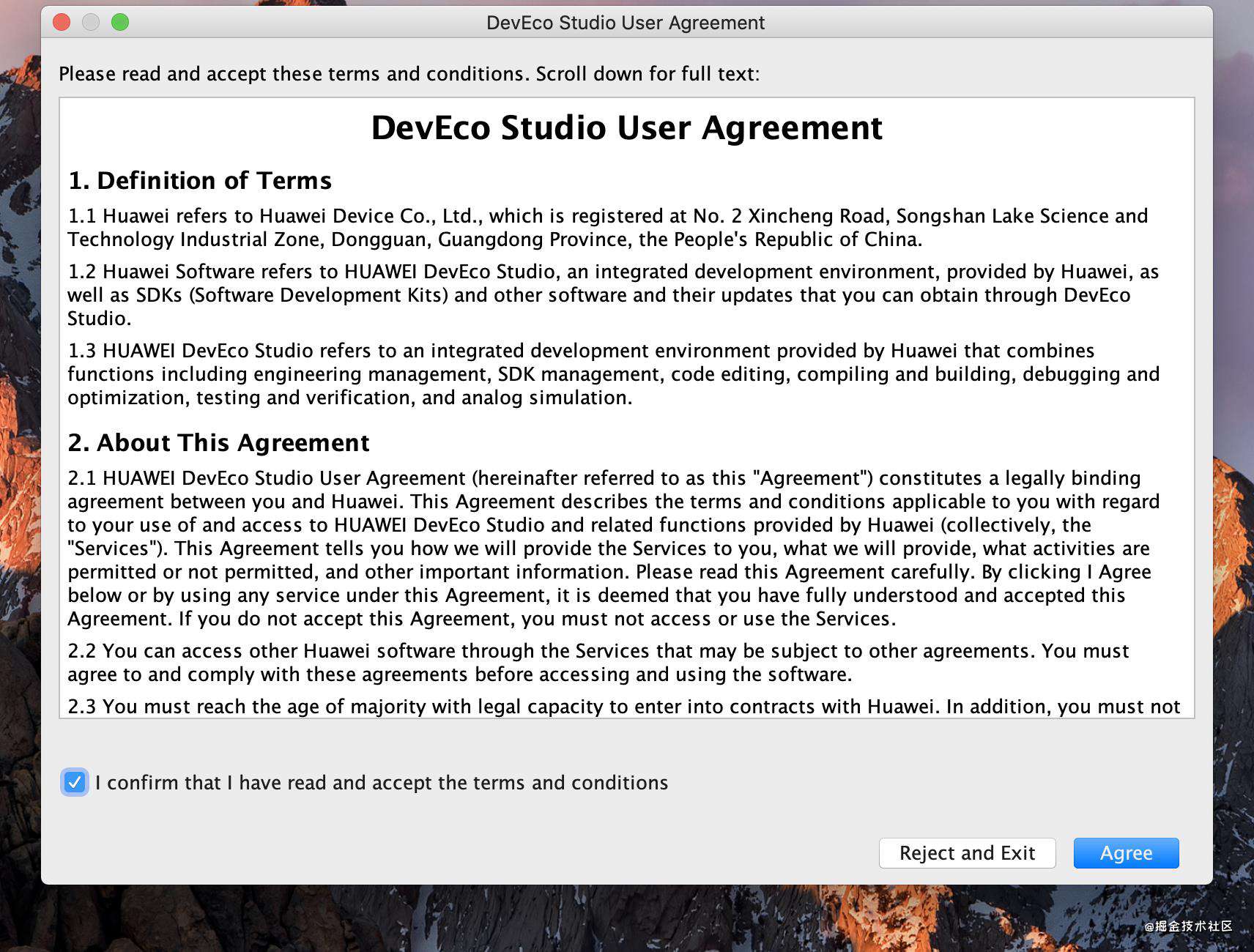Click the green zoom window button

coord(120,23)
